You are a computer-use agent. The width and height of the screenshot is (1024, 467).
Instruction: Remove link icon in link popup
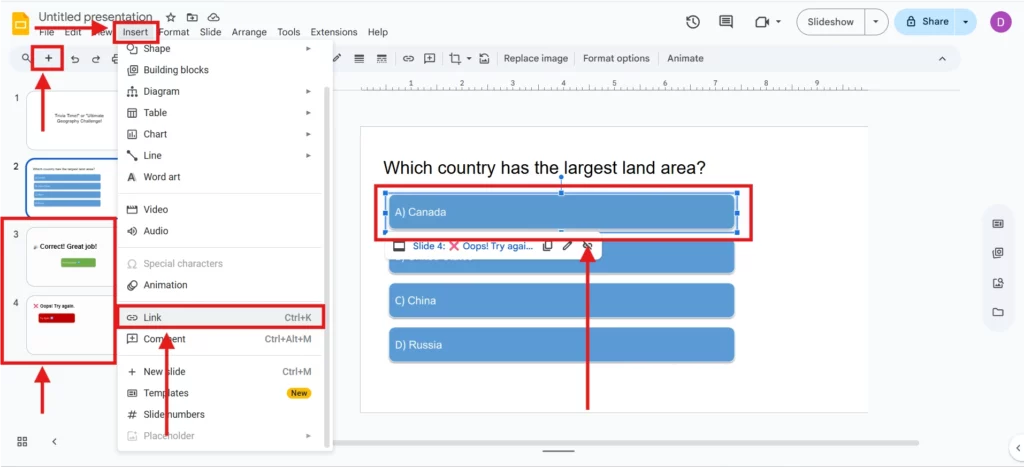588,245
